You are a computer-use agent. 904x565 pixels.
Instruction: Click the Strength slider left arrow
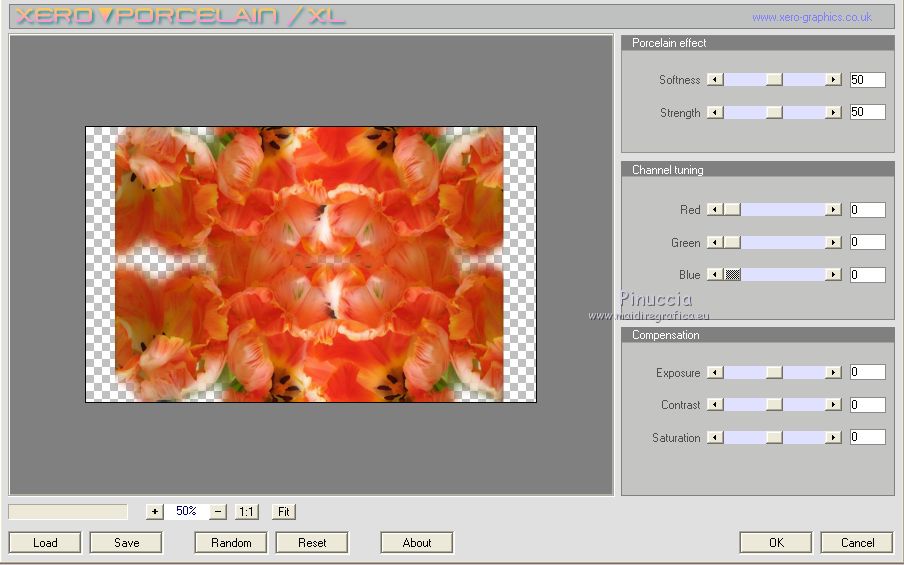tap(715, 112)
